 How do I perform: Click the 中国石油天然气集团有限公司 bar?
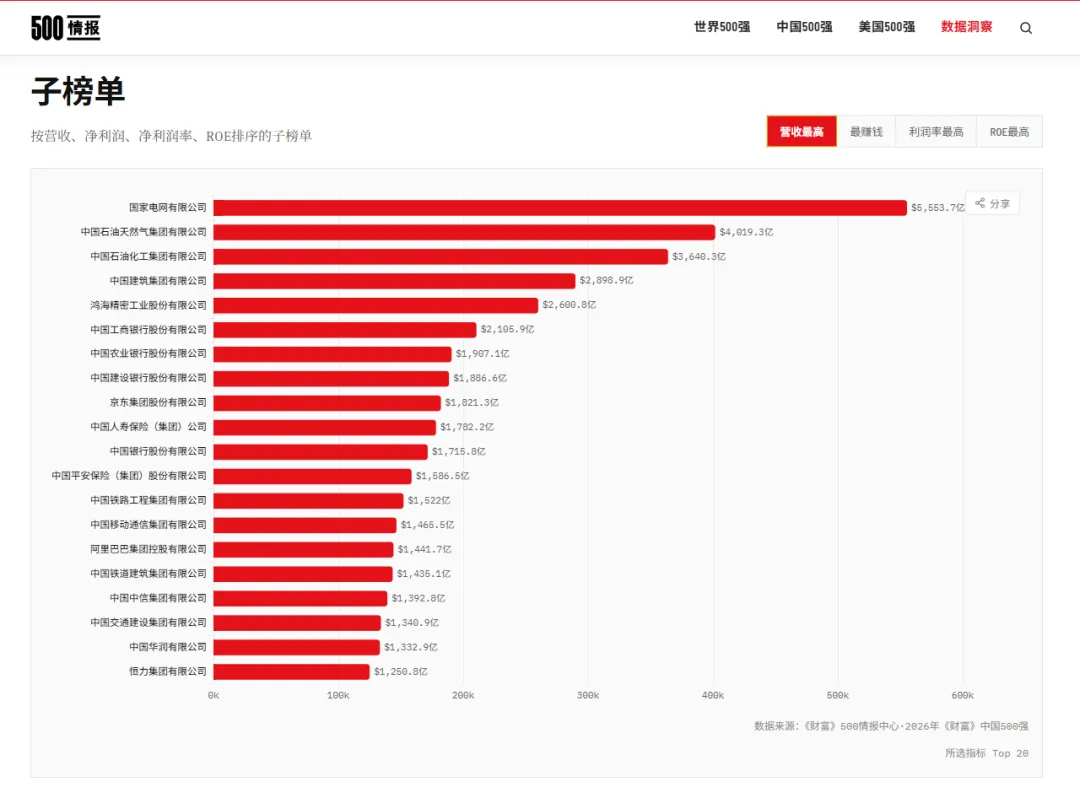point(464,232)
